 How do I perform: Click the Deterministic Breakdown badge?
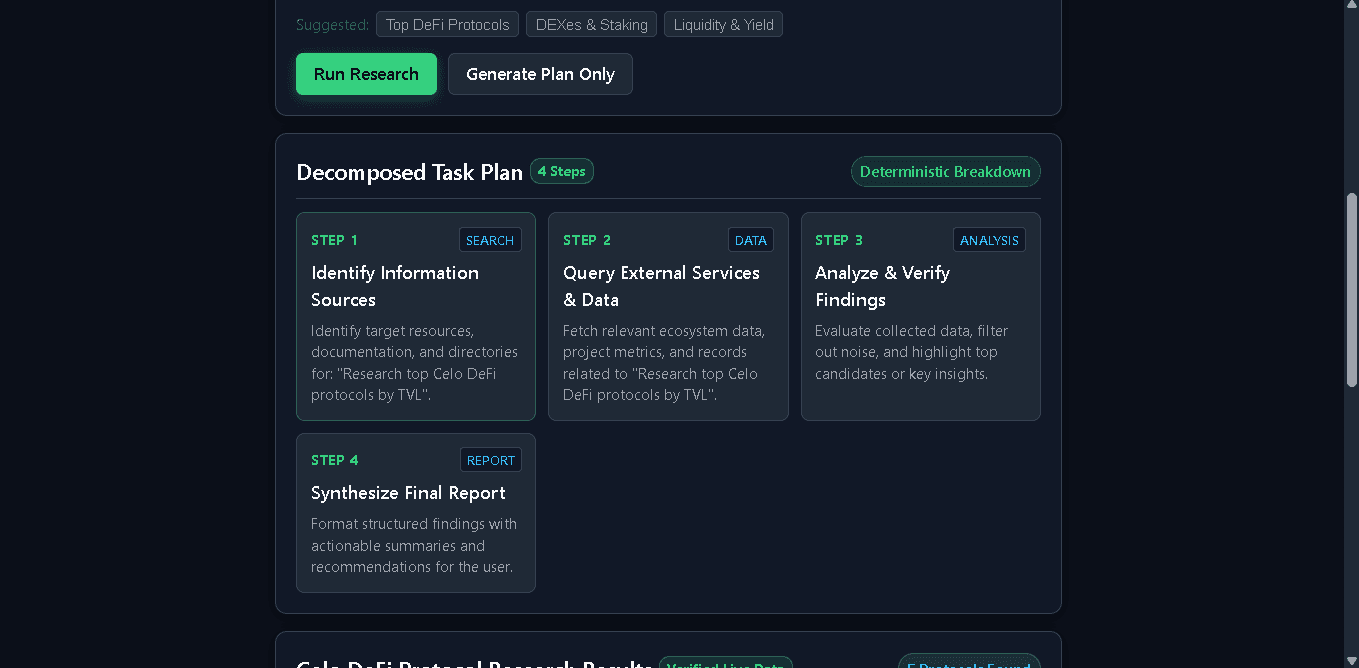(945, 172)
